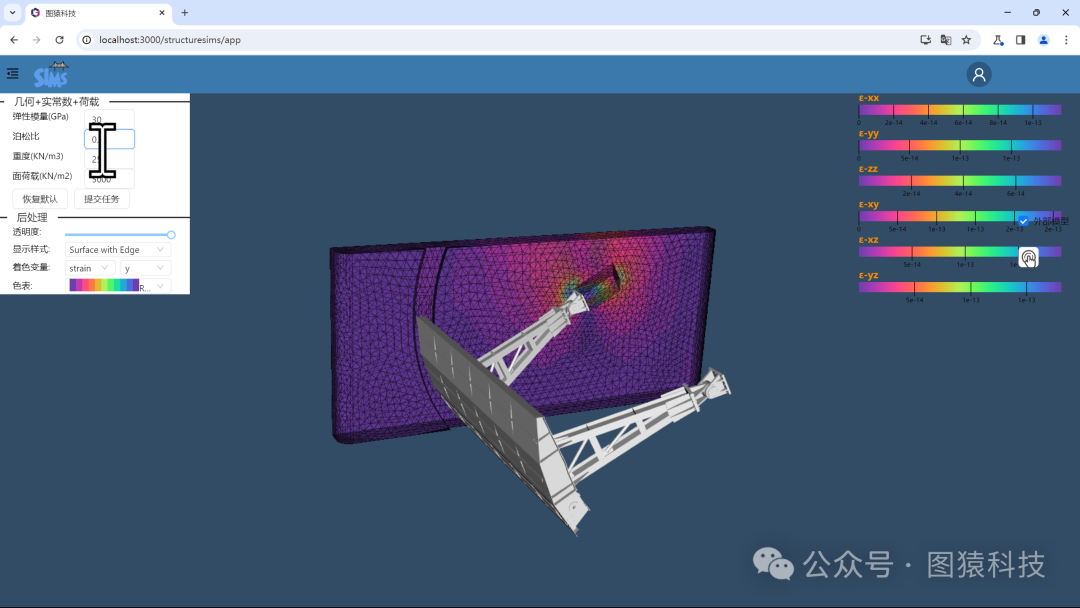The image size is (1080, 608).
Task: Click the 面荷载(KN/m2) input field
Action: tap(109, 179)
